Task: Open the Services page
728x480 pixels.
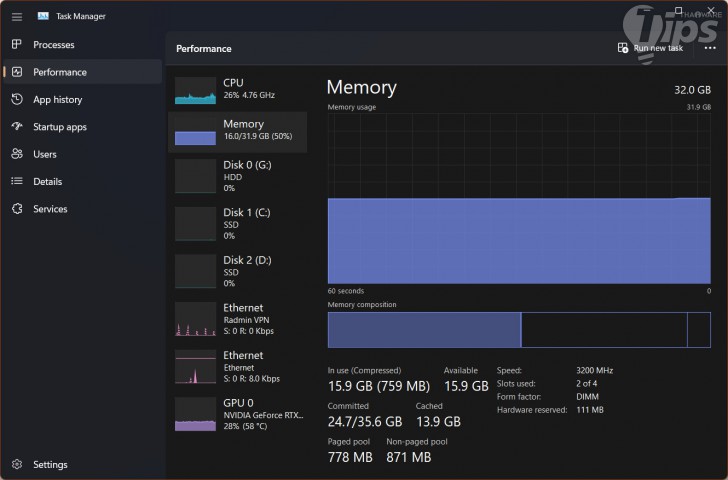Action: tap(83, 209)
